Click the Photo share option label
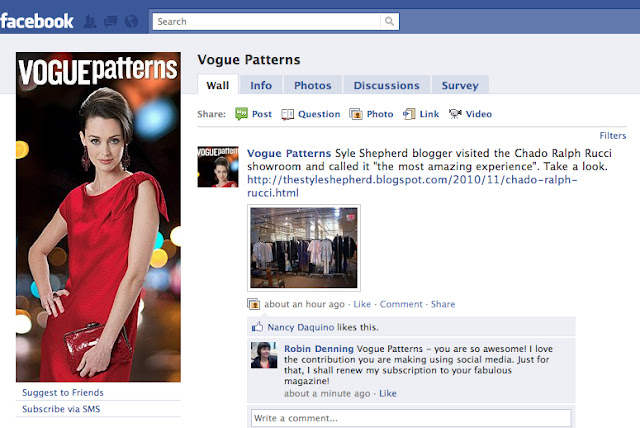 pos(380,114)
